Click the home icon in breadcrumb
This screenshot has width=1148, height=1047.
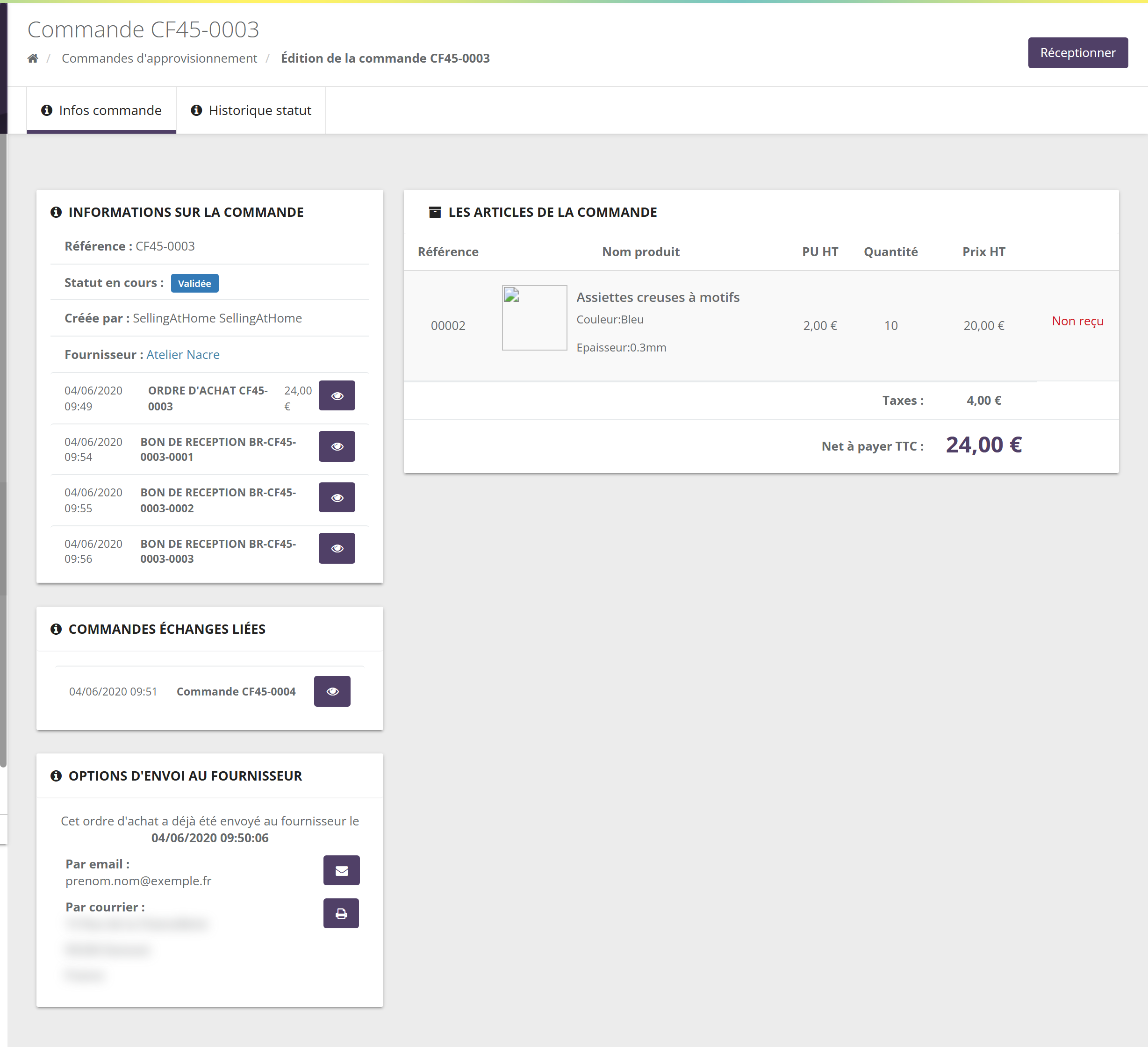[32, 58]
